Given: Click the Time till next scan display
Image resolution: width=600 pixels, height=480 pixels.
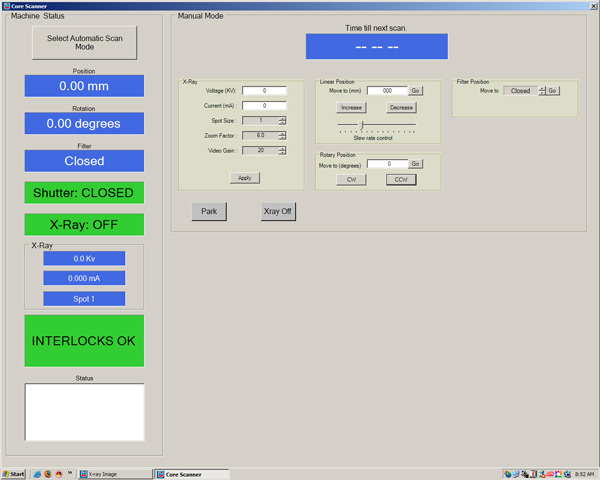Looking at the screenshot, I should click(x=377, y=46).
